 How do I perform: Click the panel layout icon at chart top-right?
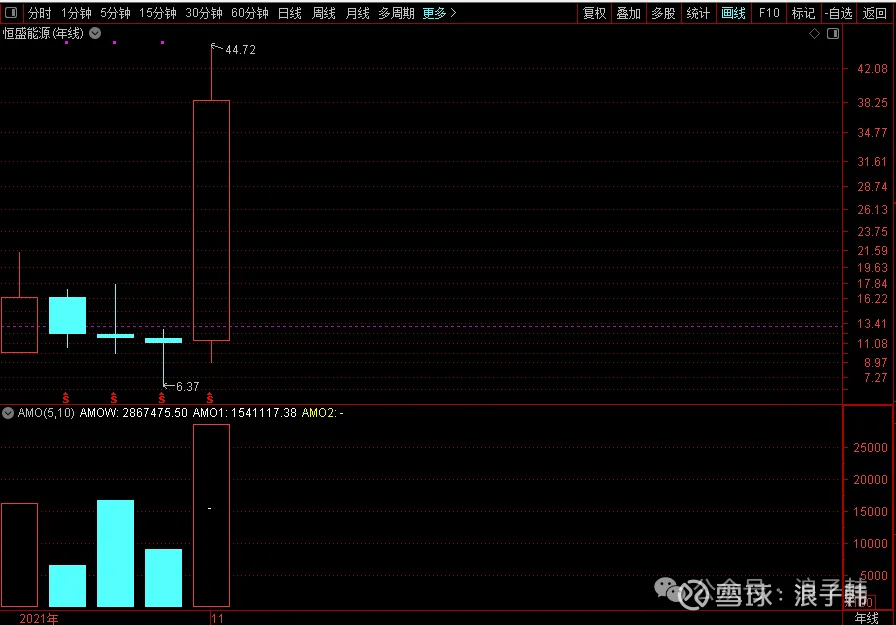tap(830, 33)
